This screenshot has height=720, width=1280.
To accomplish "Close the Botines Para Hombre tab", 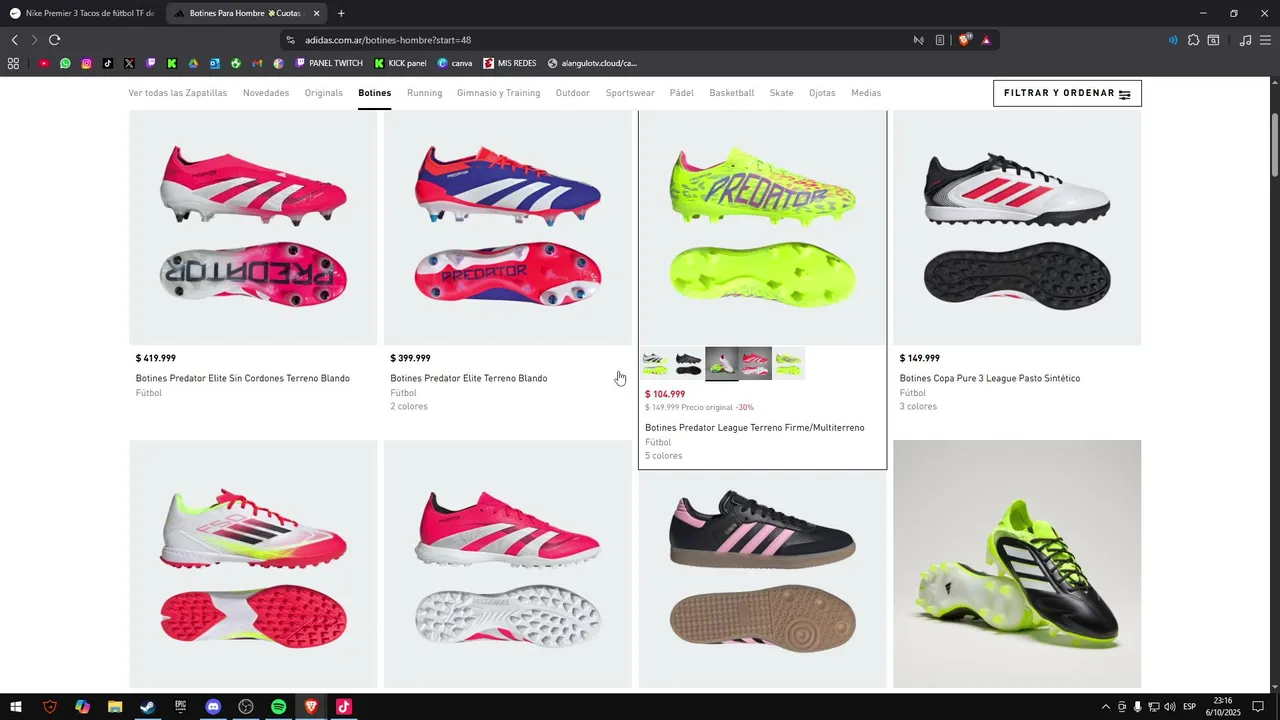I will (x=317, y=13).
